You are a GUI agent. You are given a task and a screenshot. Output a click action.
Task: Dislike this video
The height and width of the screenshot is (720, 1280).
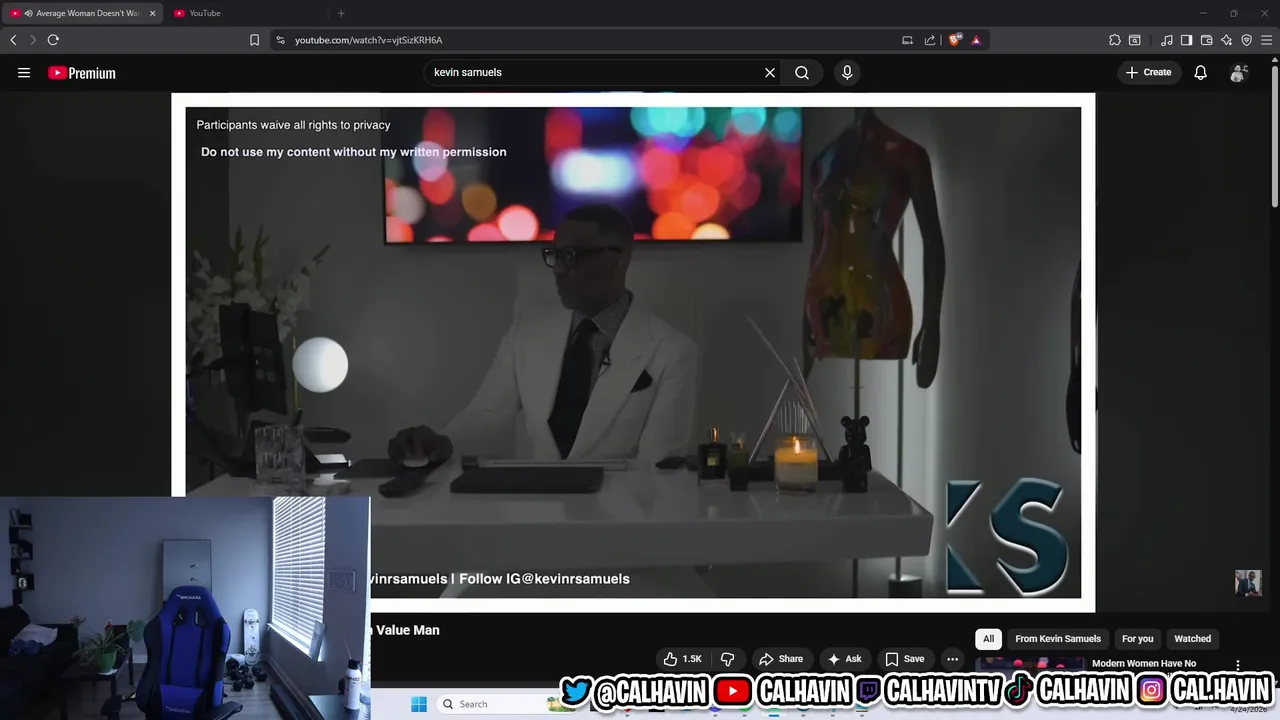727,659
